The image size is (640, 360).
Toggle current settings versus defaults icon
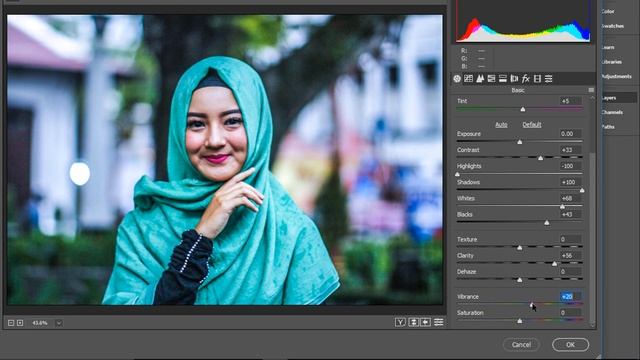[x=438, y=322]
